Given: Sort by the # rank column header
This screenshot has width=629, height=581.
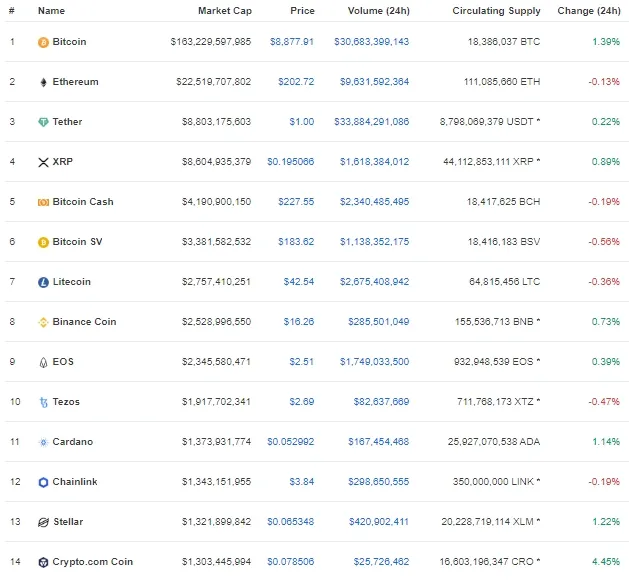Looking at the screenshot, I should tap(12, 11).
